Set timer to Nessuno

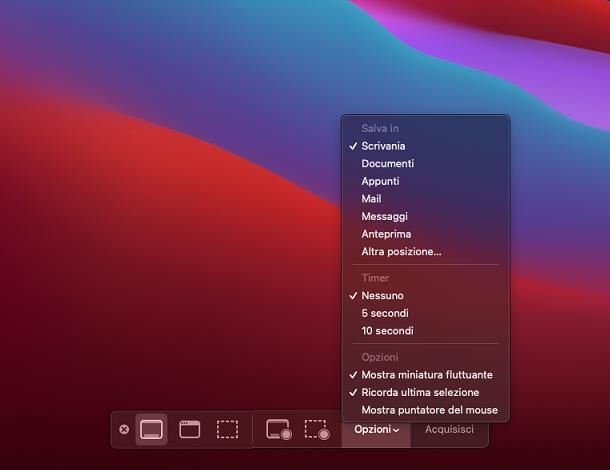pyautogui.click(x=426, y=296)
